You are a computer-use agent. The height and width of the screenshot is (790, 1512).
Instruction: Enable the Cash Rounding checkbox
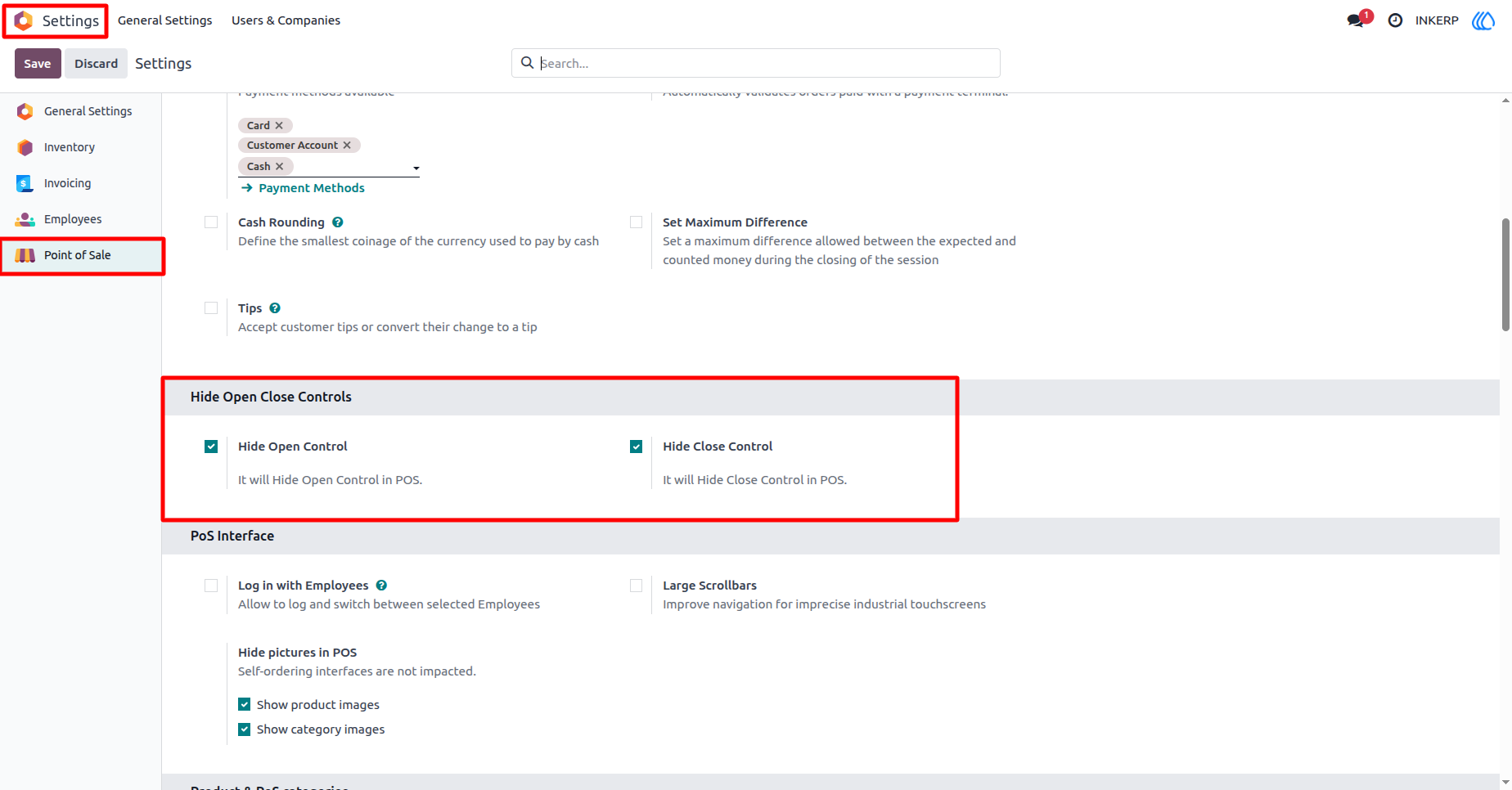[x=211, y=222]
